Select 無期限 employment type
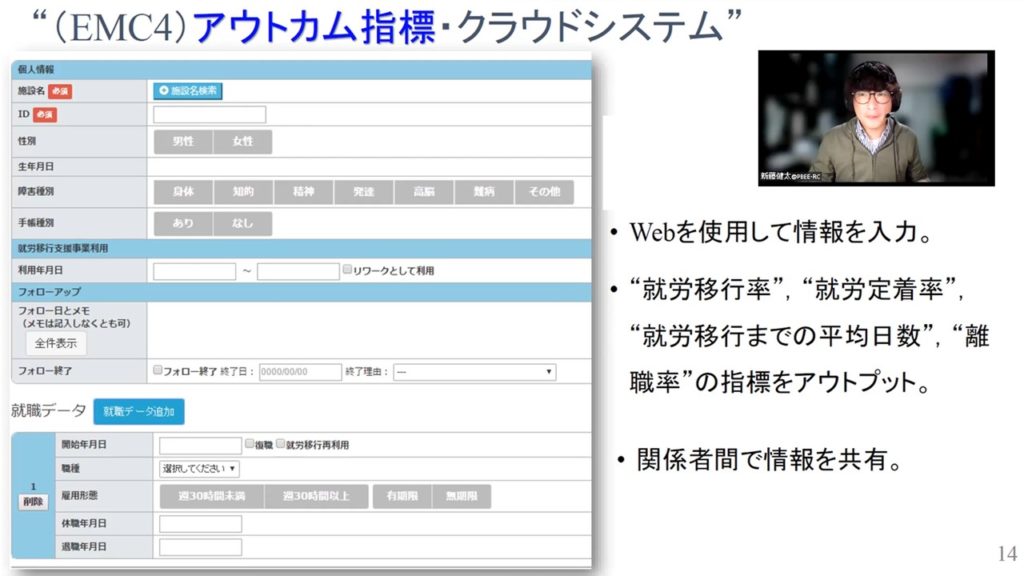Viewport: 1024px width, 576px height. click(x=463, y=496)
